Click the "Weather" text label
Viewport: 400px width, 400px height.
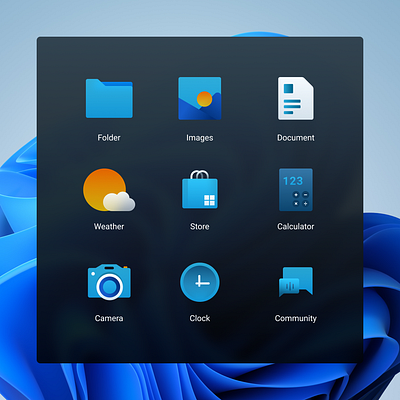109,227
